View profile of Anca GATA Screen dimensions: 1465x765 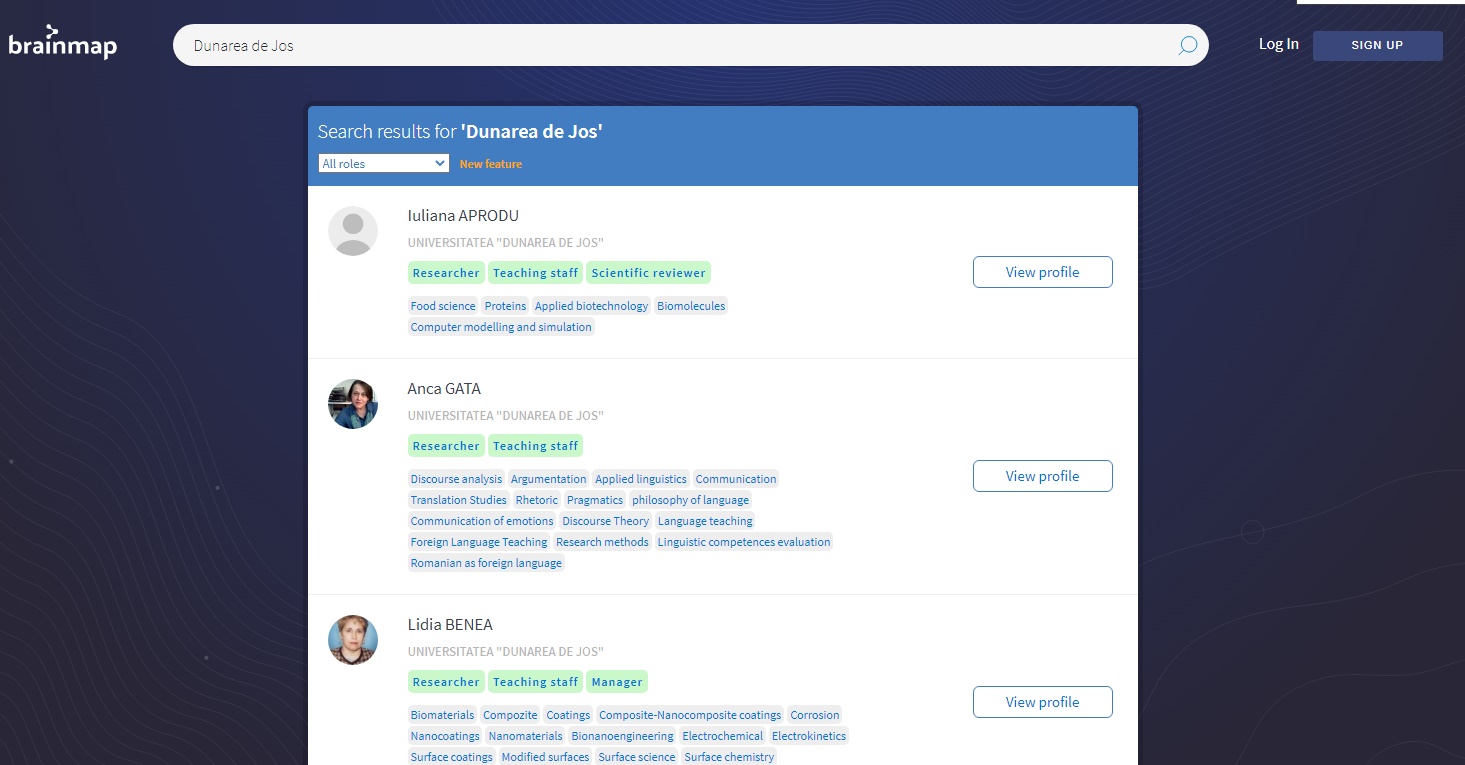(1042, 476)
